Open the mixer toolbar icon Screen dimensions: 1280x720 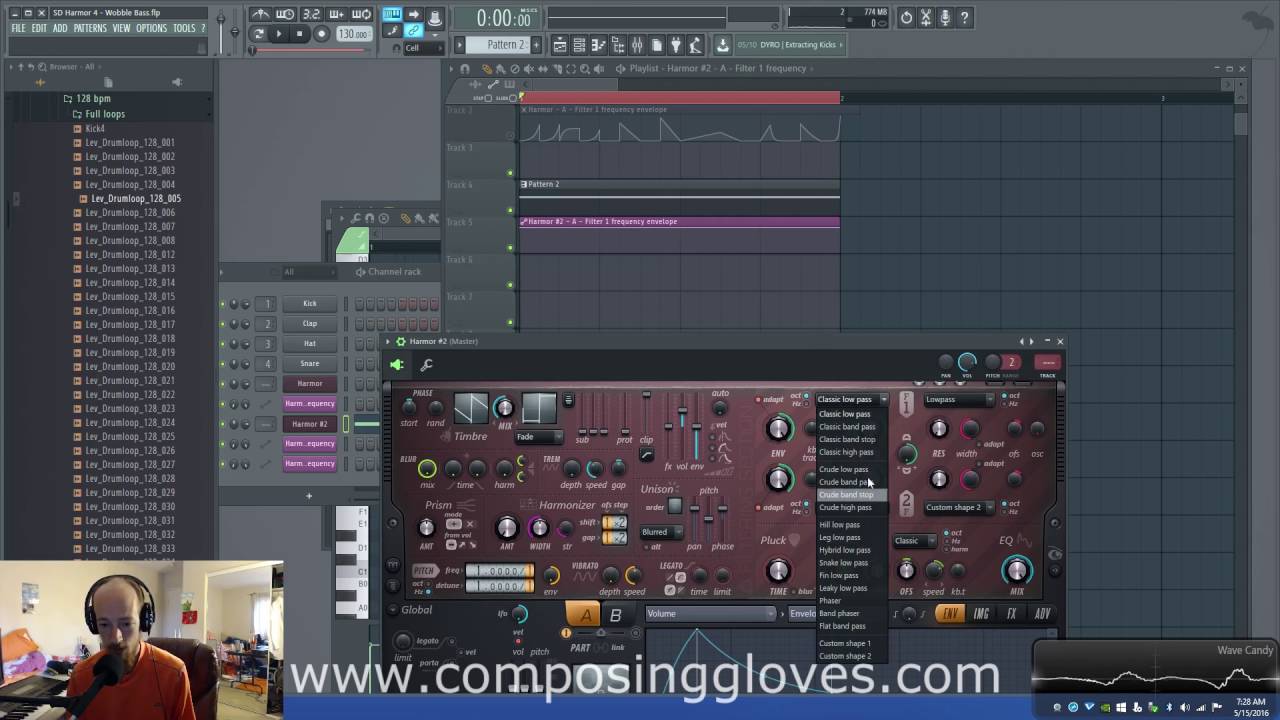[637, 45]
